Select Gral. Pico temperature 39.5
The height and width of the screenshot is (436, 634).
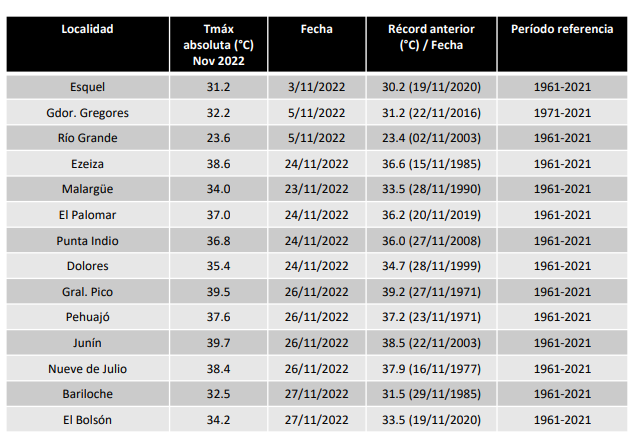(x=218, y=292)
